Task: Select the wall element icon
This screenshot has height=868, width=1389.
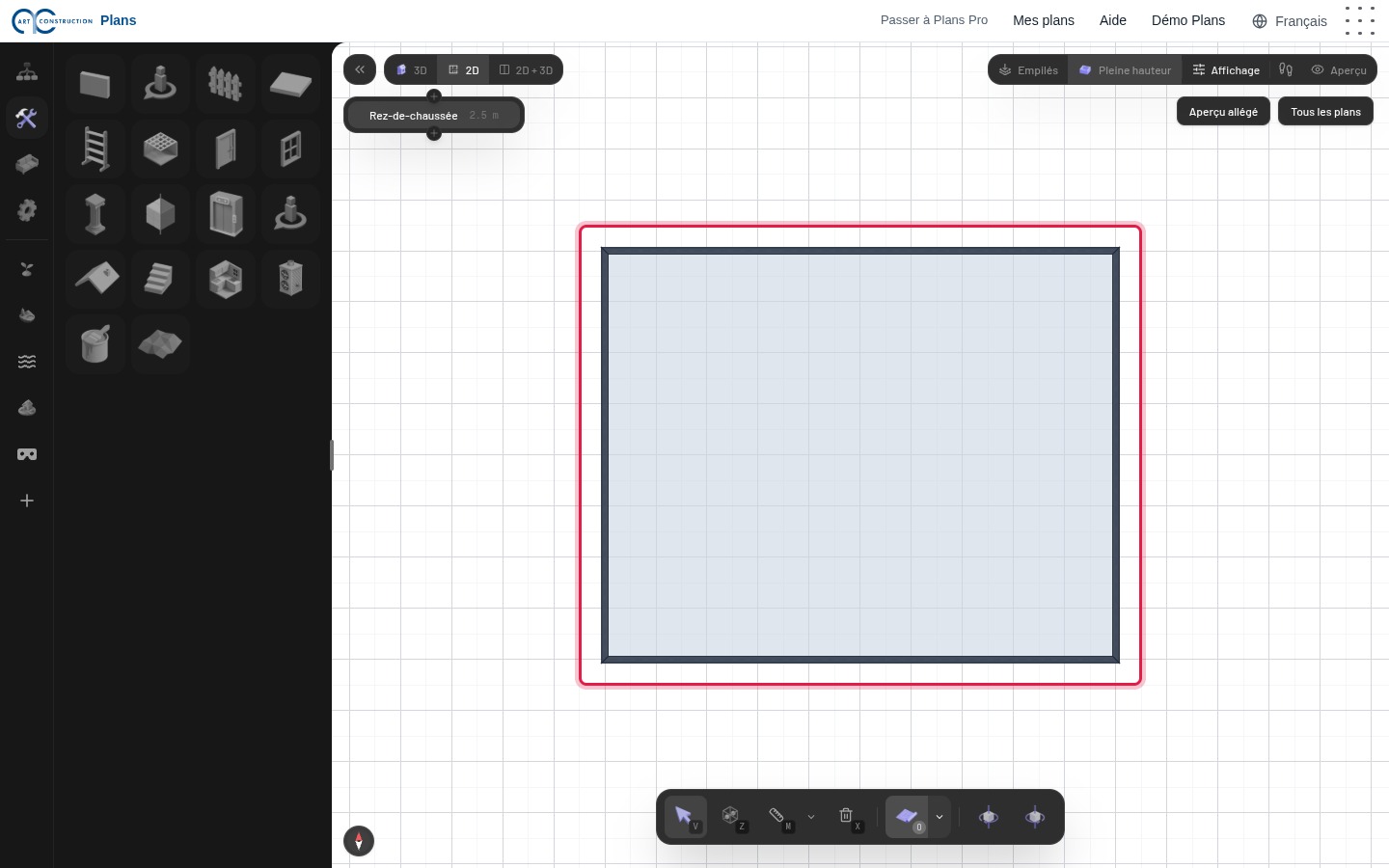Action: (x=95, y=84)
